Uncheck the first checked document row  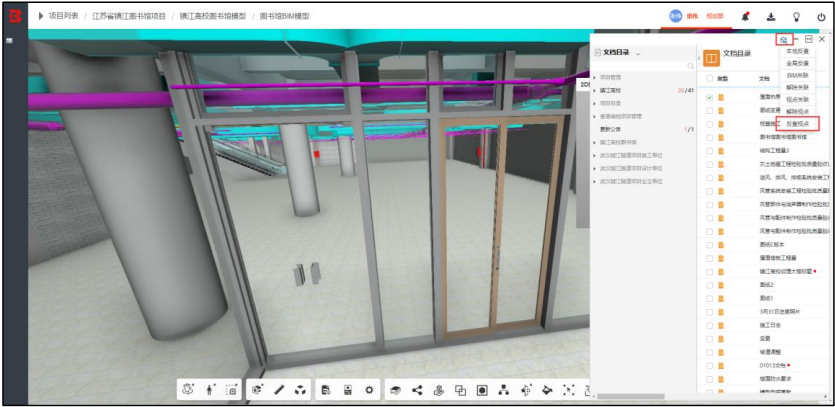coord(709,97)
